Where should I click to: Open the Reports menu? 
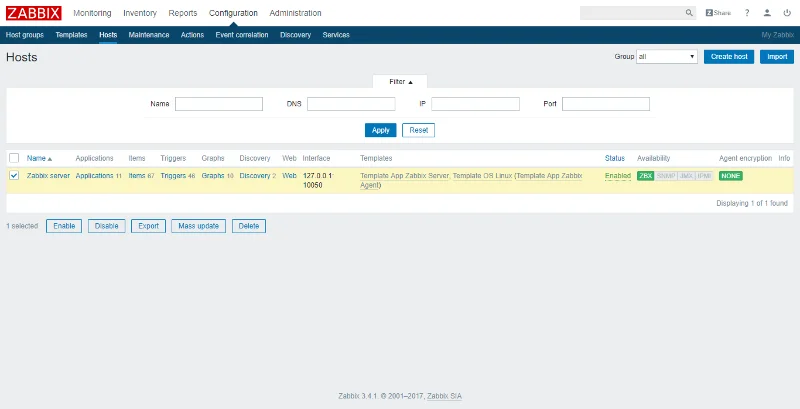[x=183, y=13]
